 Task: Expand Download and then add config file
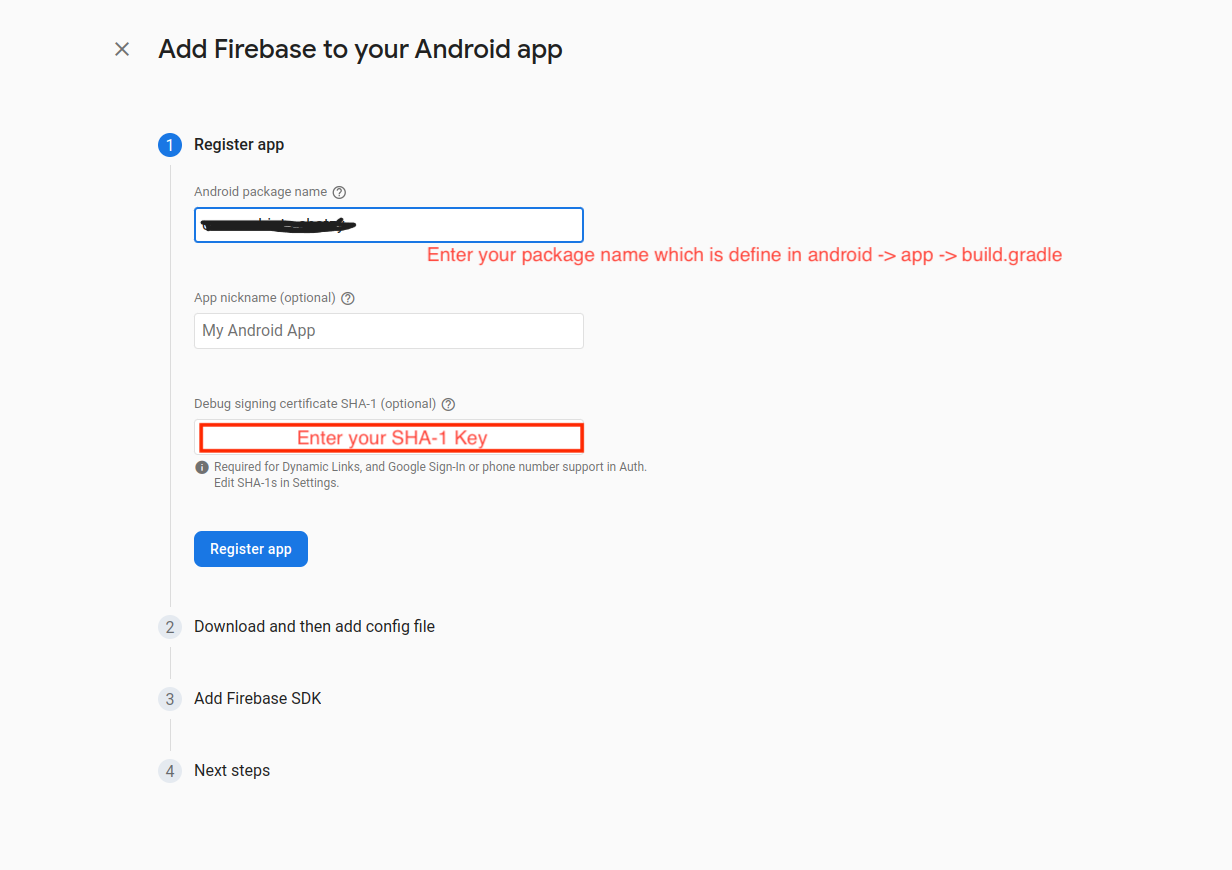tap(314, 627)
